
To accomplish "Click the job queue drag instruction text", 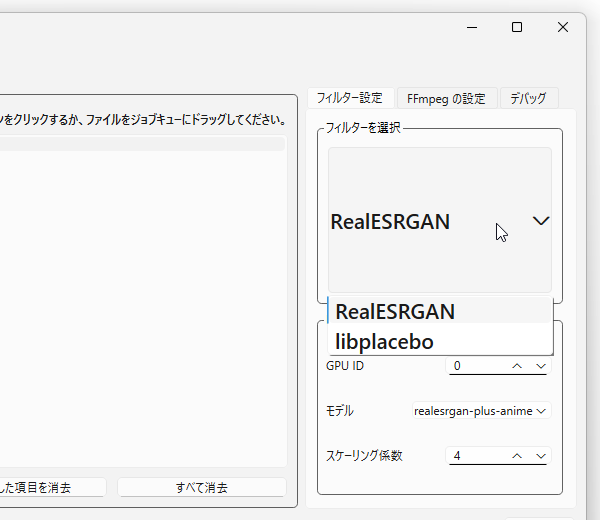I will click(x=143, y=120).
